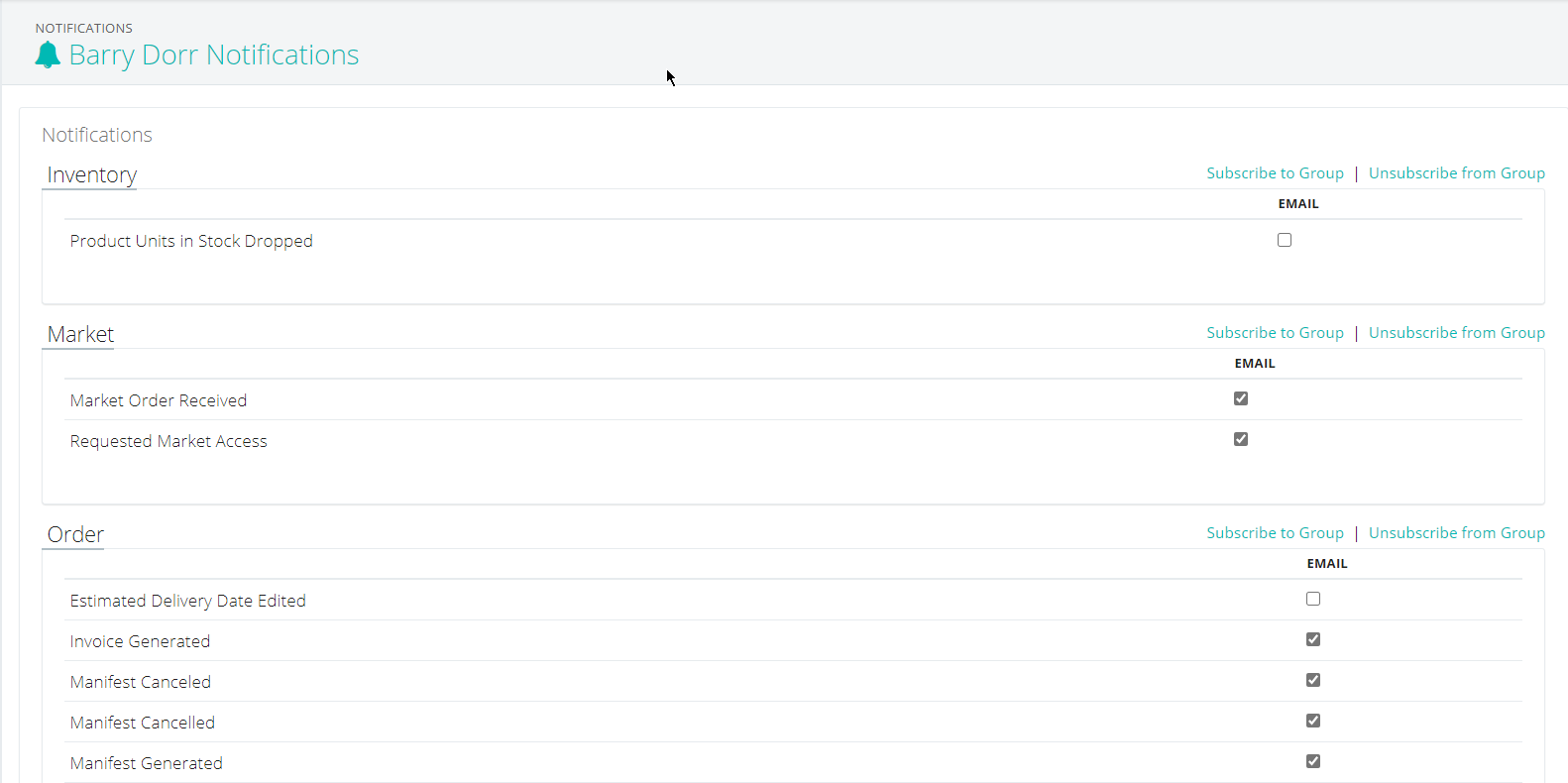This screenshot has height=783, width=1568.
Task: Enable email for Product Units in Stock Dropped
Action: (1285, 240)
